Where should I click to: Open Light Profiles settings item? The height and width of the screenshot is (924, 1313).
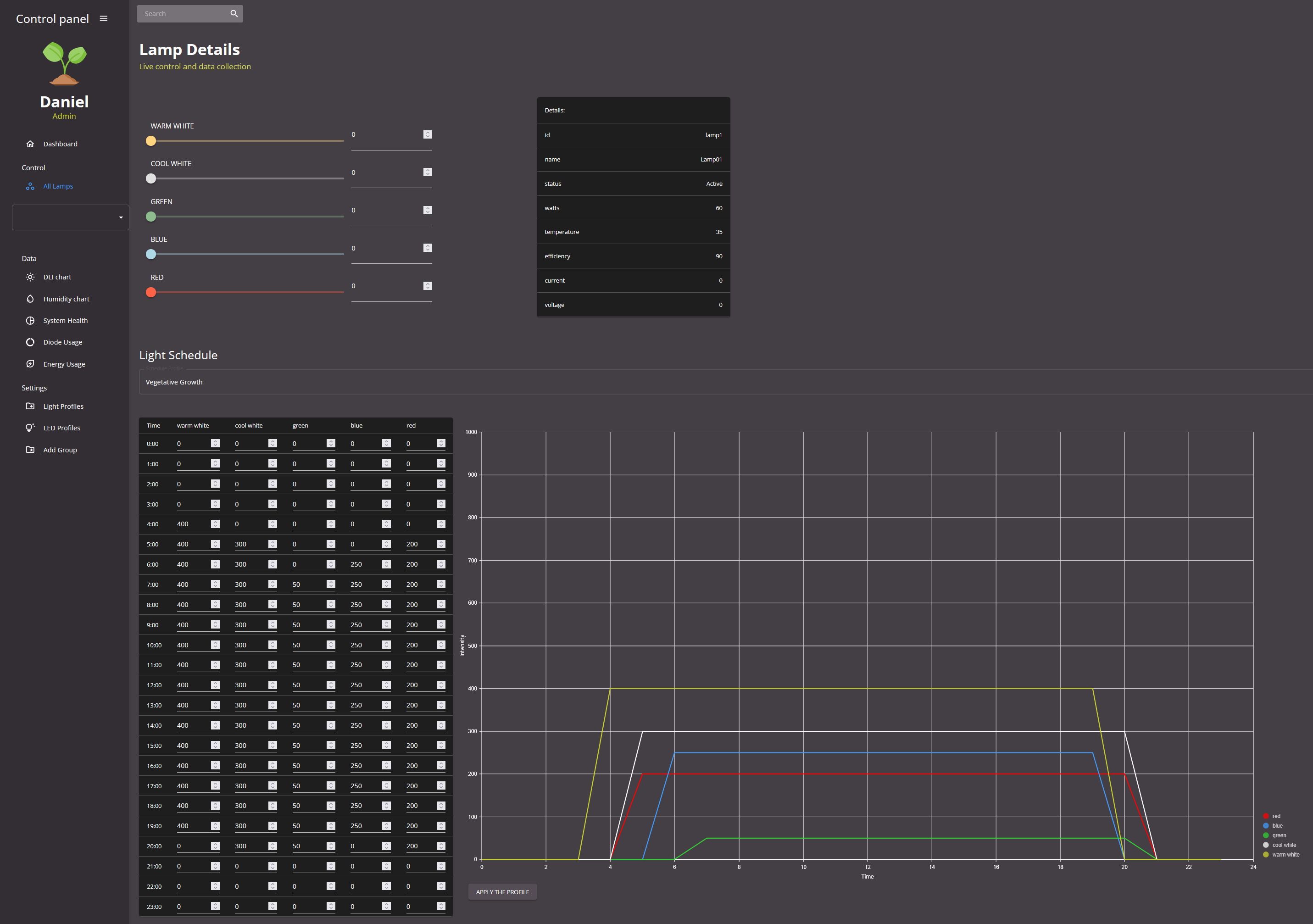tap(63, 406)
